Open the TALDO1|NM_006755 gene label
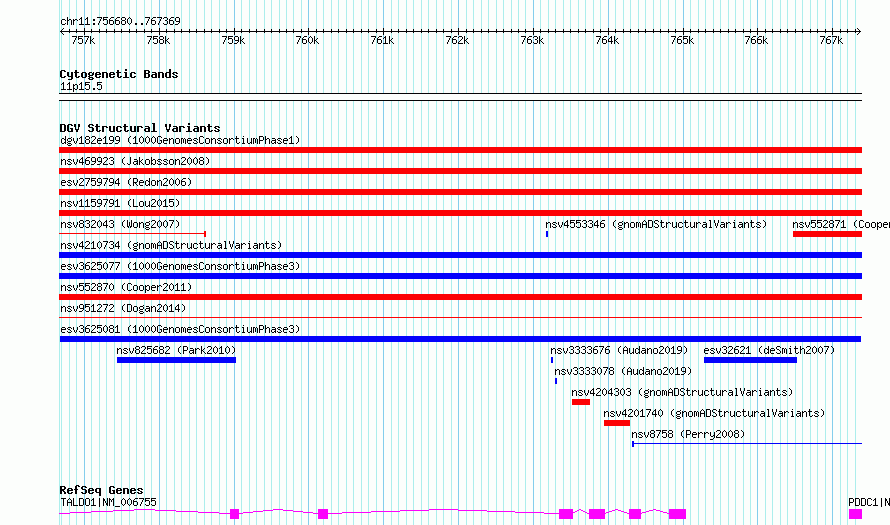This screenshot has width=890, height=525. coord(108,502)
